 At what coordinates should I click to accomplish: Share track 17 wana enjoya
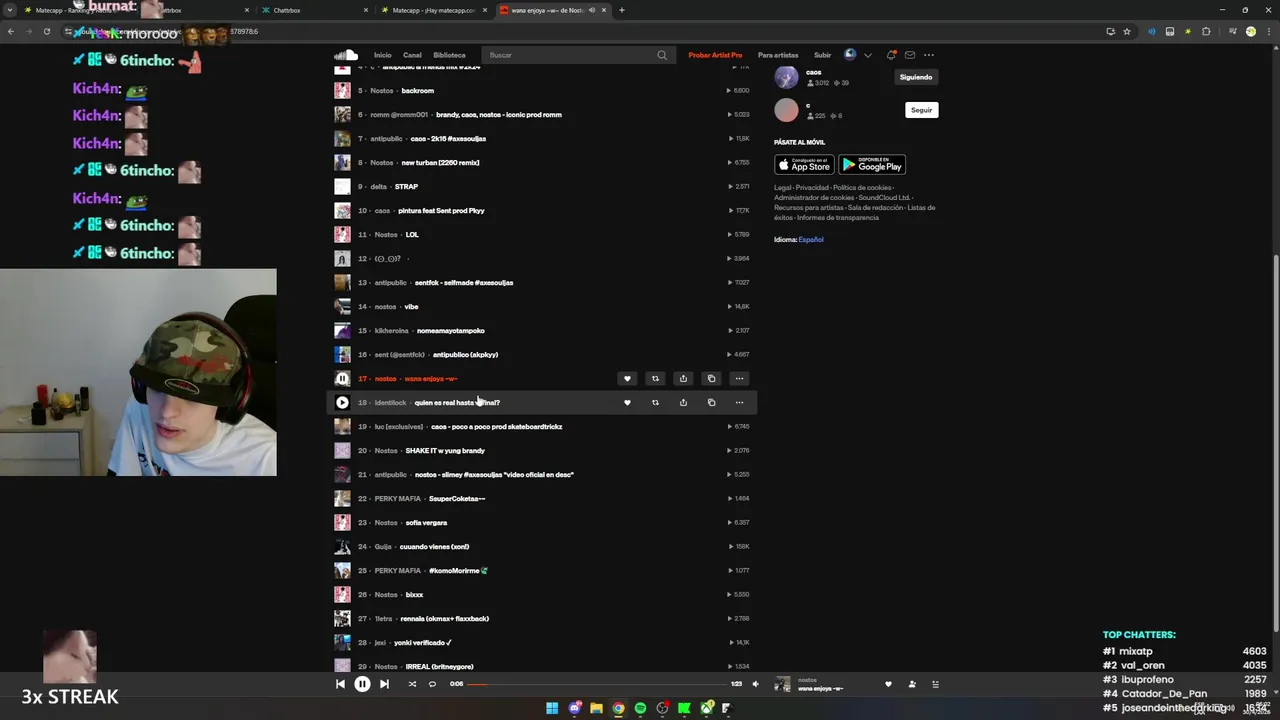point(683,378)
